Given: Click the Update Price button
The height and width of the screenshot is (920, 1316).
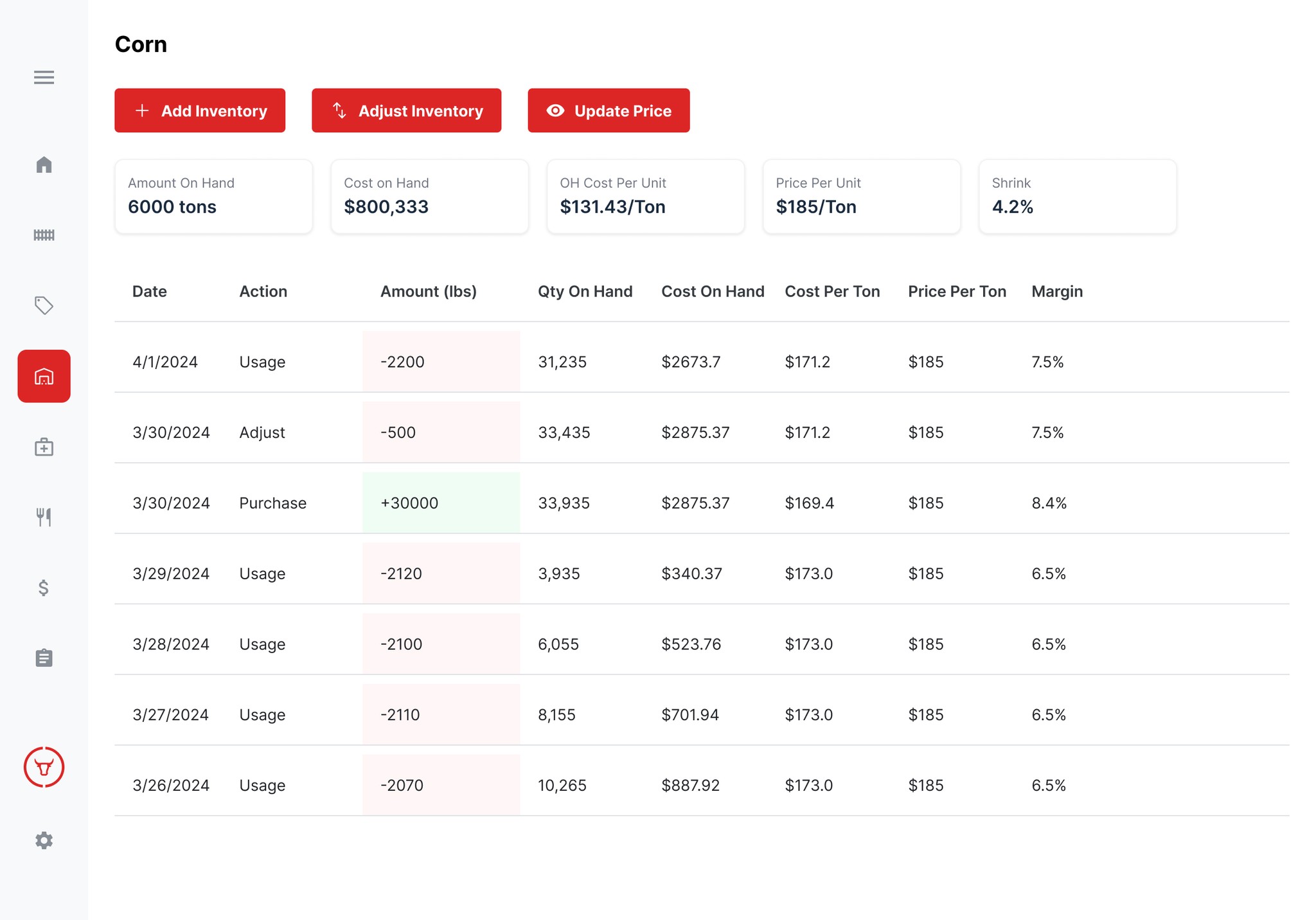Looking at the screenshot, I should (x=609, y=110).
